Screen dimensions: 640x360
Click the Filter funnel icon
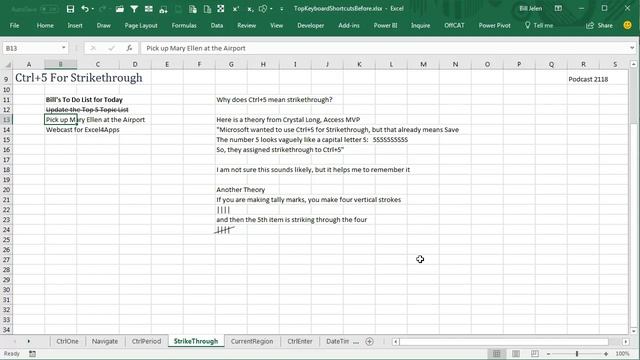(x=134, y=9)
